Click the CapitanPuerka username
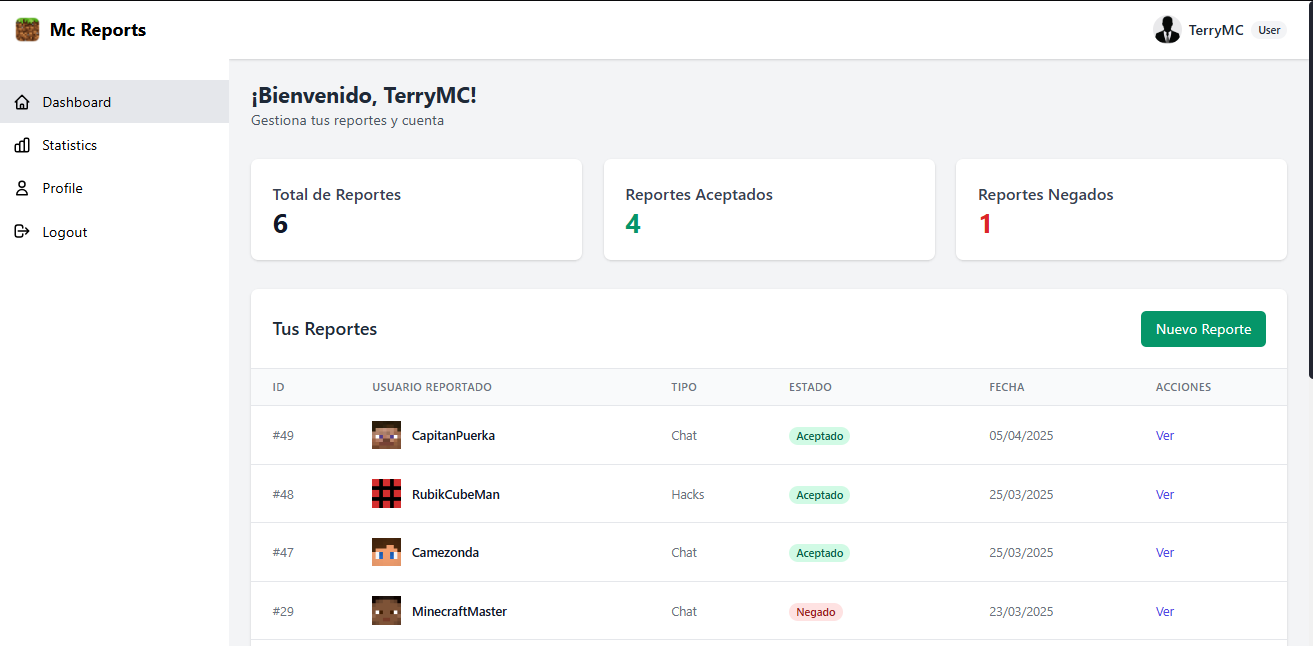Image resolution: width=1313 pixels, height=646 pixels. tap(453, 435)
